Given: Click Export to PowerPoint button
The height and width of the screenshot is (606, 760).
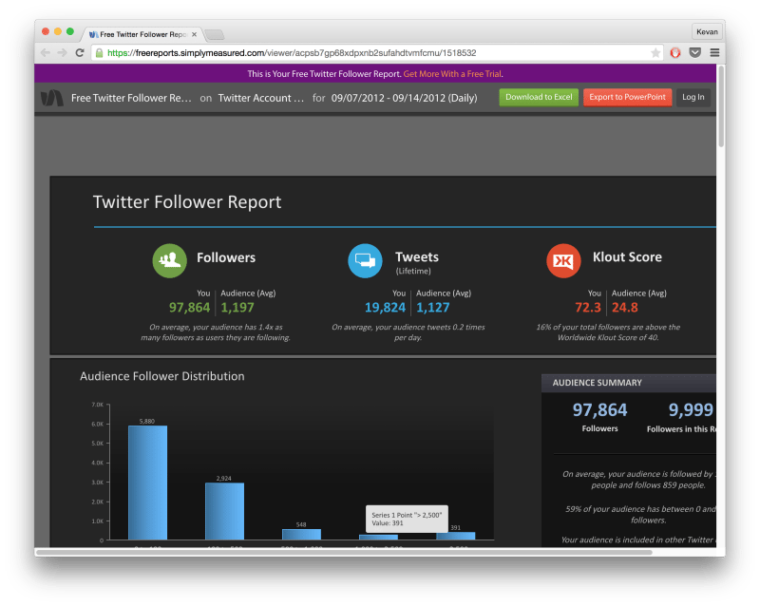Looking at the screenshot, I should click(627, 97).
